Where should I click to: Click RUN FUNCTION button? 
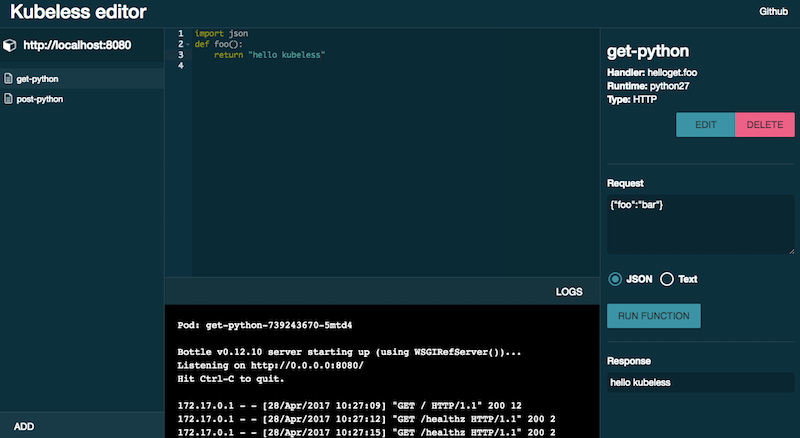click(x=654, y=316)
